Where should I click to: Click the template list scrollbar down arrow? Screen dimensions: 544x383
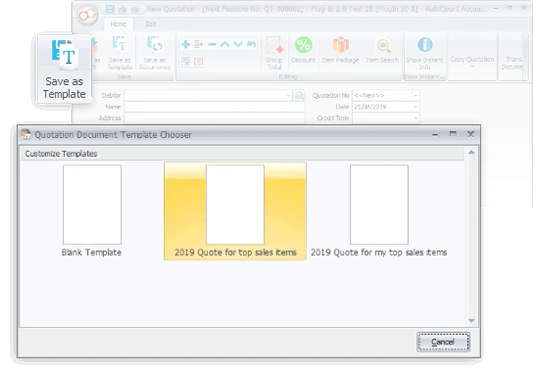[471, 321]
